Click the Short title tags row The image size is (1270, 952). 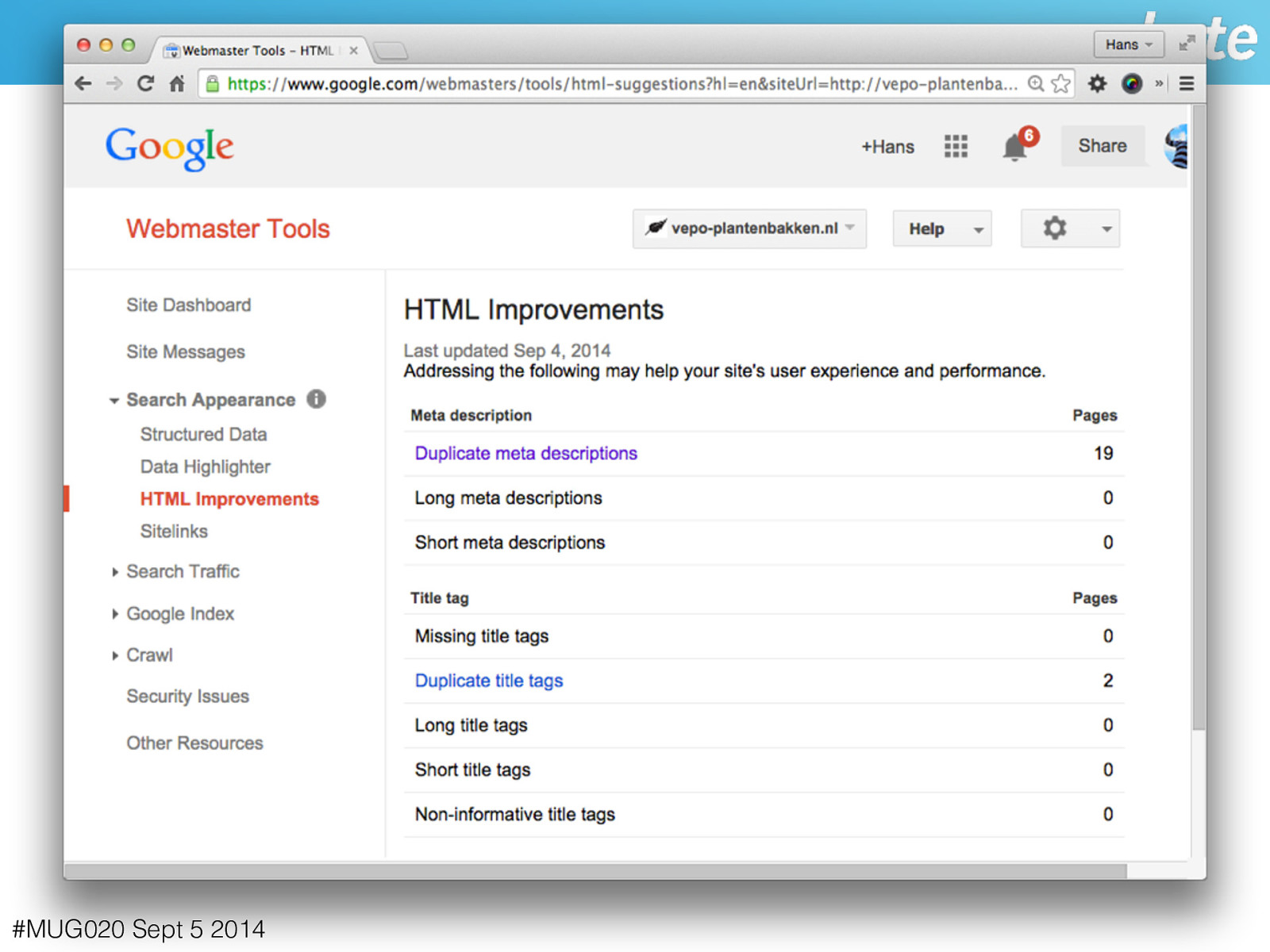click(x=764, y=770)
